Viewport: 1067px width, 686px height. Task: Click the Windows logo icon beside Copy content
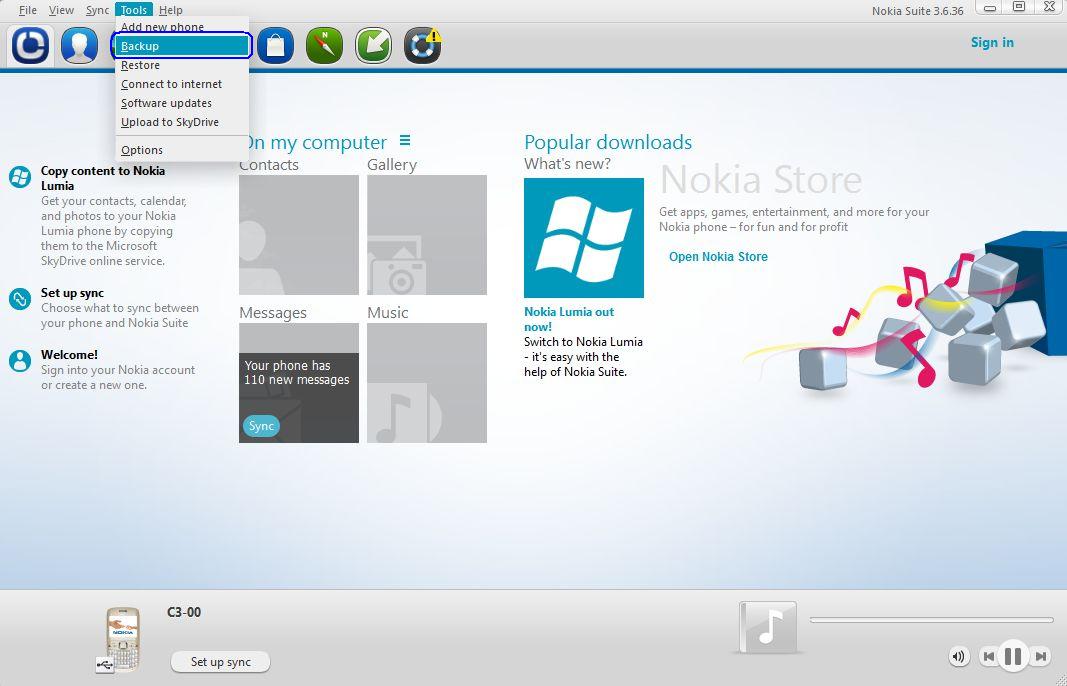click(x=20, y=178)
